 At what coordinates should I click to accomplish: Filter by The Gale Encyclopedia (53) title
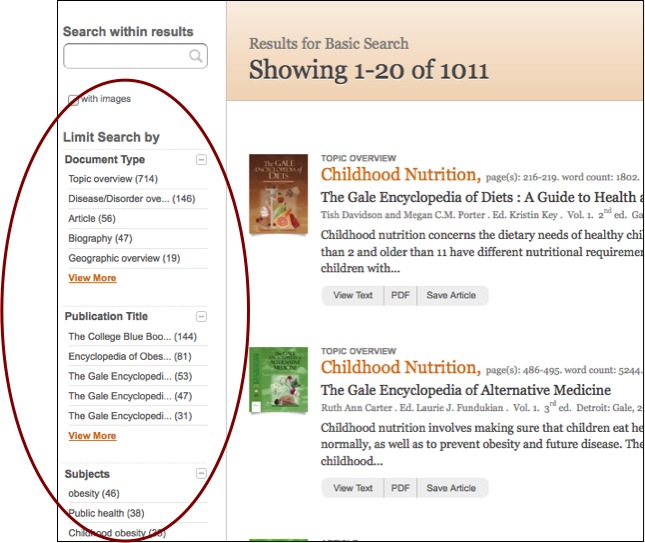click(x=130, y=376)
